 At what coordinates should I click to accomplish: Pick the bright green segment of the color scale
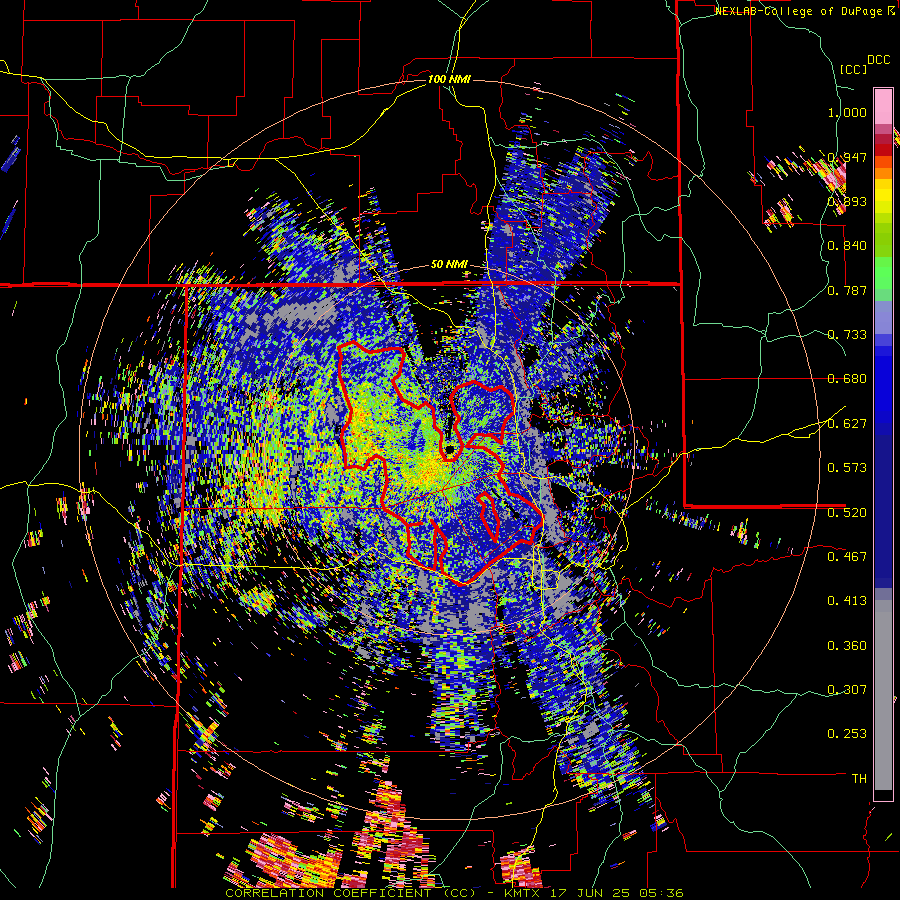point(883,273)
